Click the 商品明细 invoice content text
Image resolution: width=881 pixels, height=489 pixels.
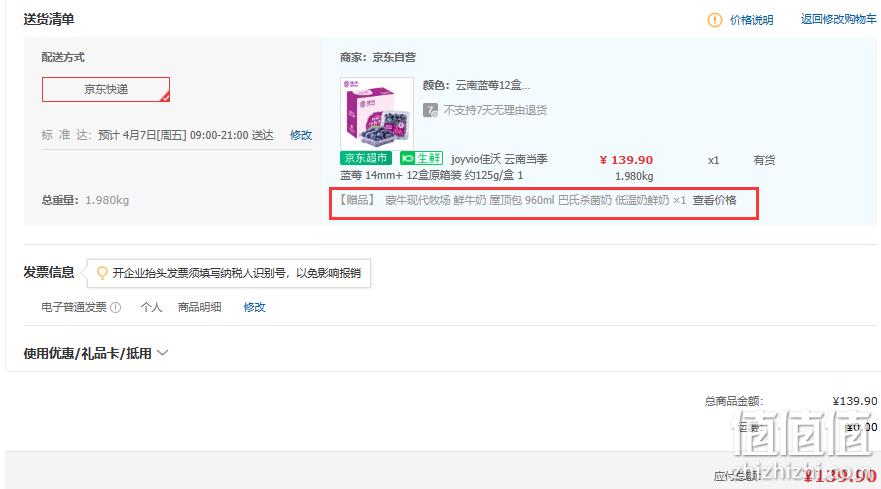(x=199, y=307)
